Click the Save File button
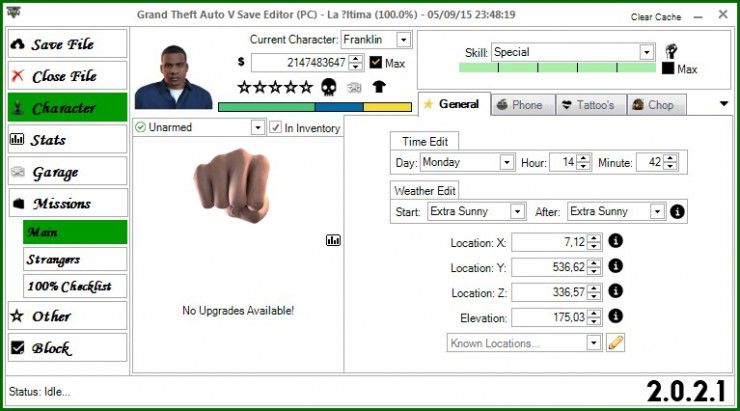740x411 pixels. click(68, 44)
